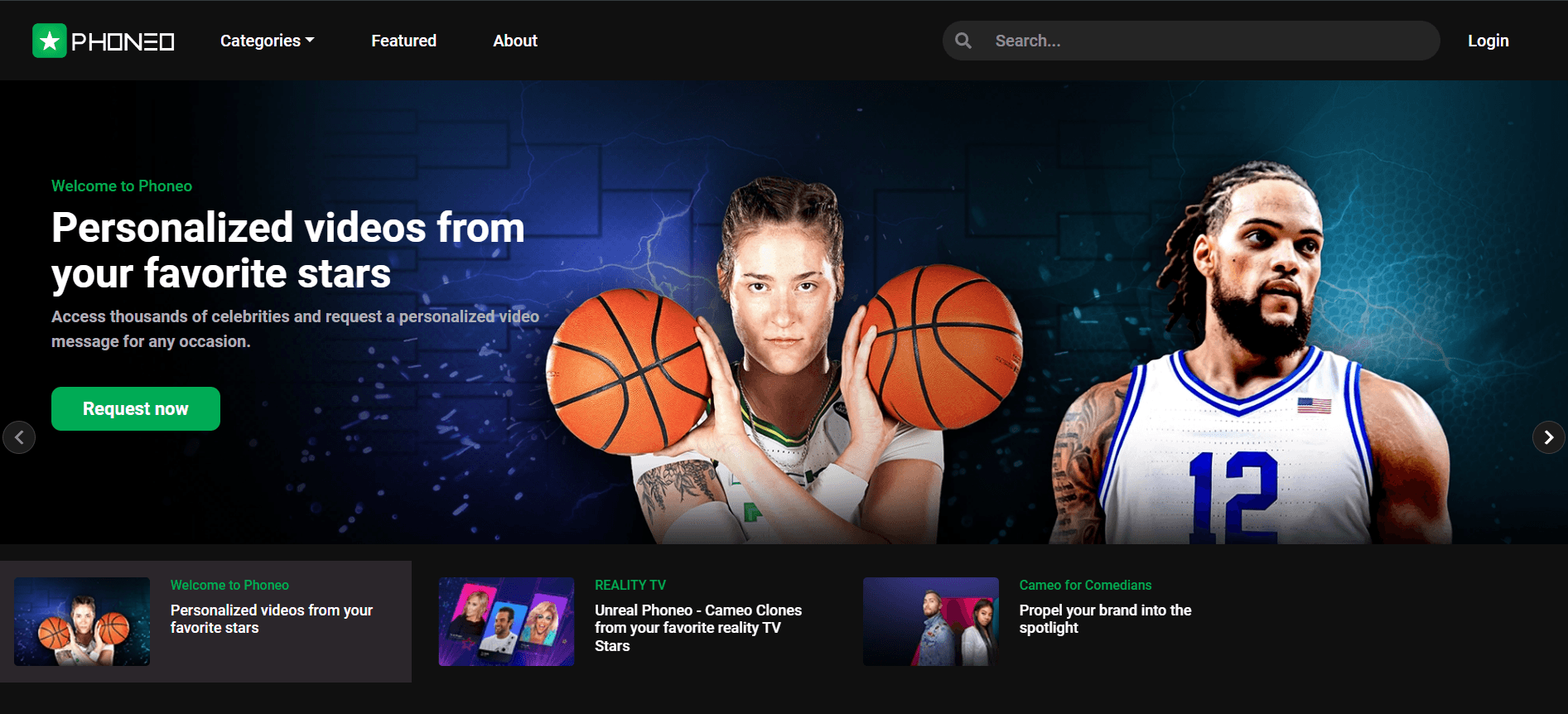Screen dimensions: 1568x714
Task: Click the Phoneo star logo
Action: point(50,41)
